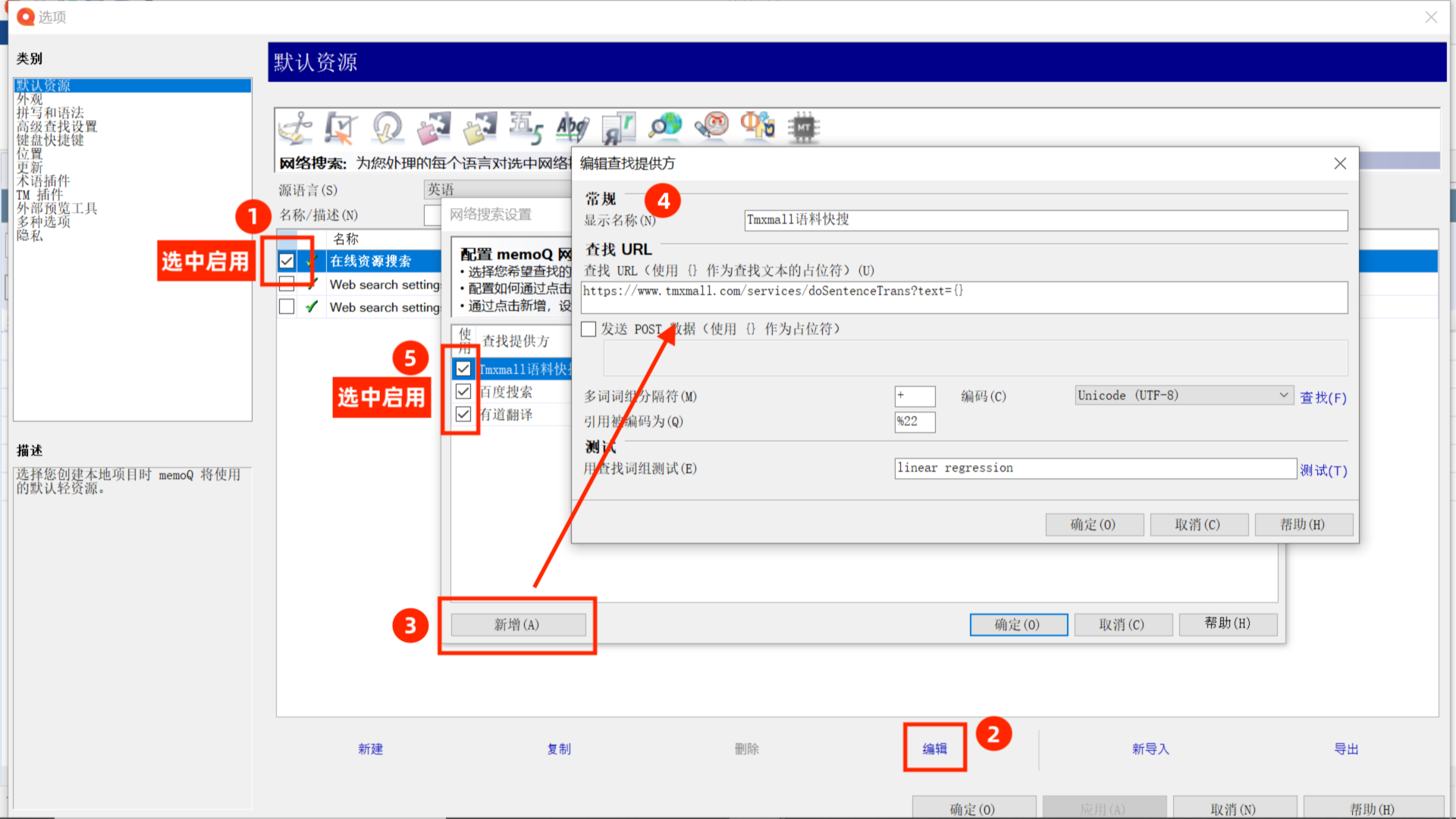Toggle checkbox of second Web search settings row
The width and height of the screenshot is (1456, 819).
pos(287,284)
